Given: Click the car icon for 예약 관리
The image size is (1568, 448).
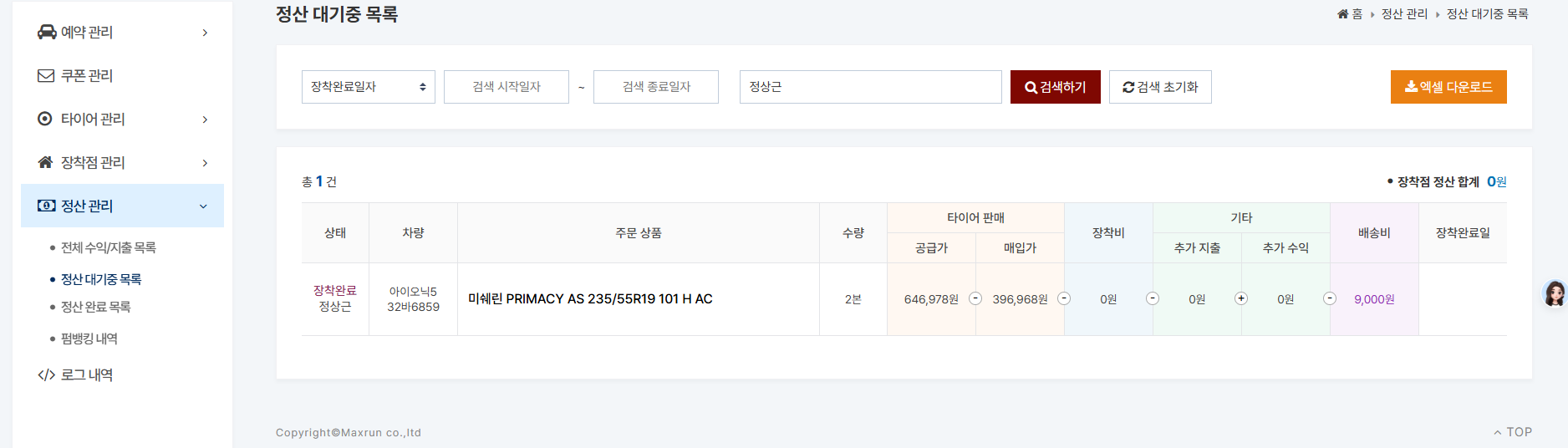Looking at the screenshot, I should (47, 32).
